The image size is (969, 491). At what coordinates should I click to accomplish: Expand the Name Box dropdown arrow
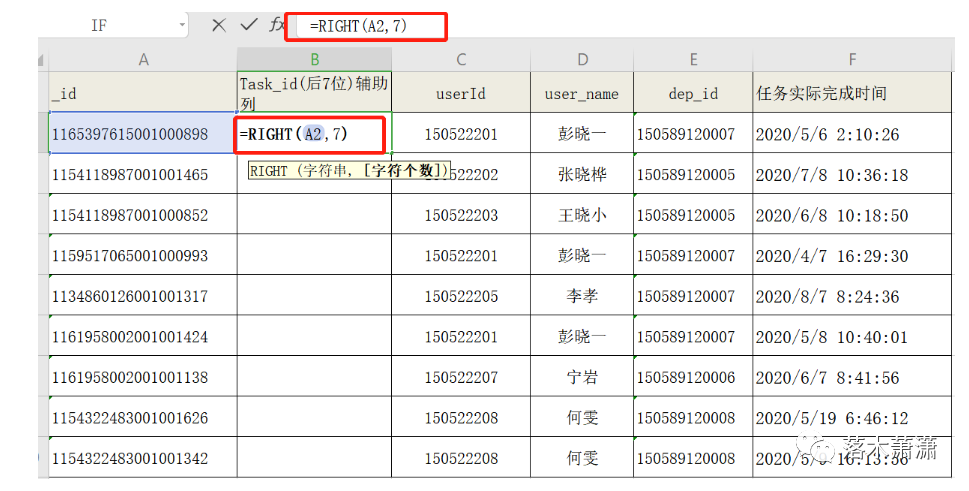(182, 25)
